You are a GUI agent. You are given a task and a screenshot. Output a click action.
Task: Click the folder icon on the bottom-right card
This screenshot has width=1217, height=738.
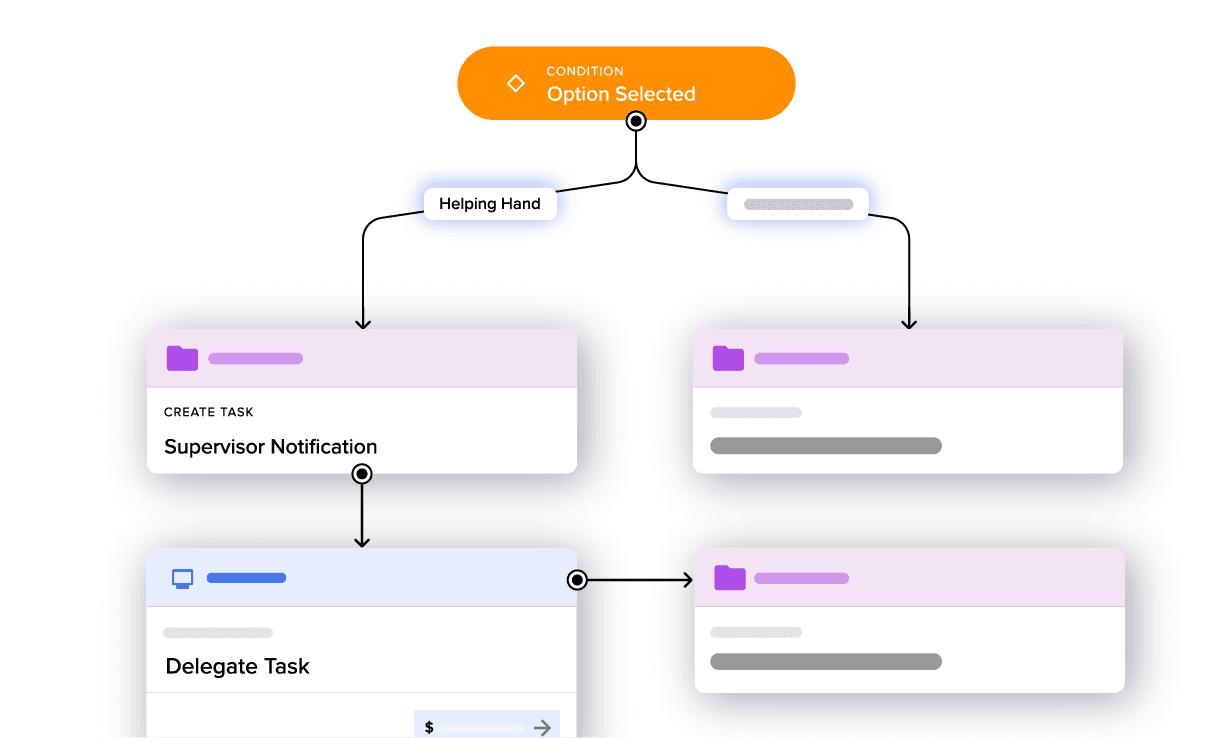click(x=729, y=577)
